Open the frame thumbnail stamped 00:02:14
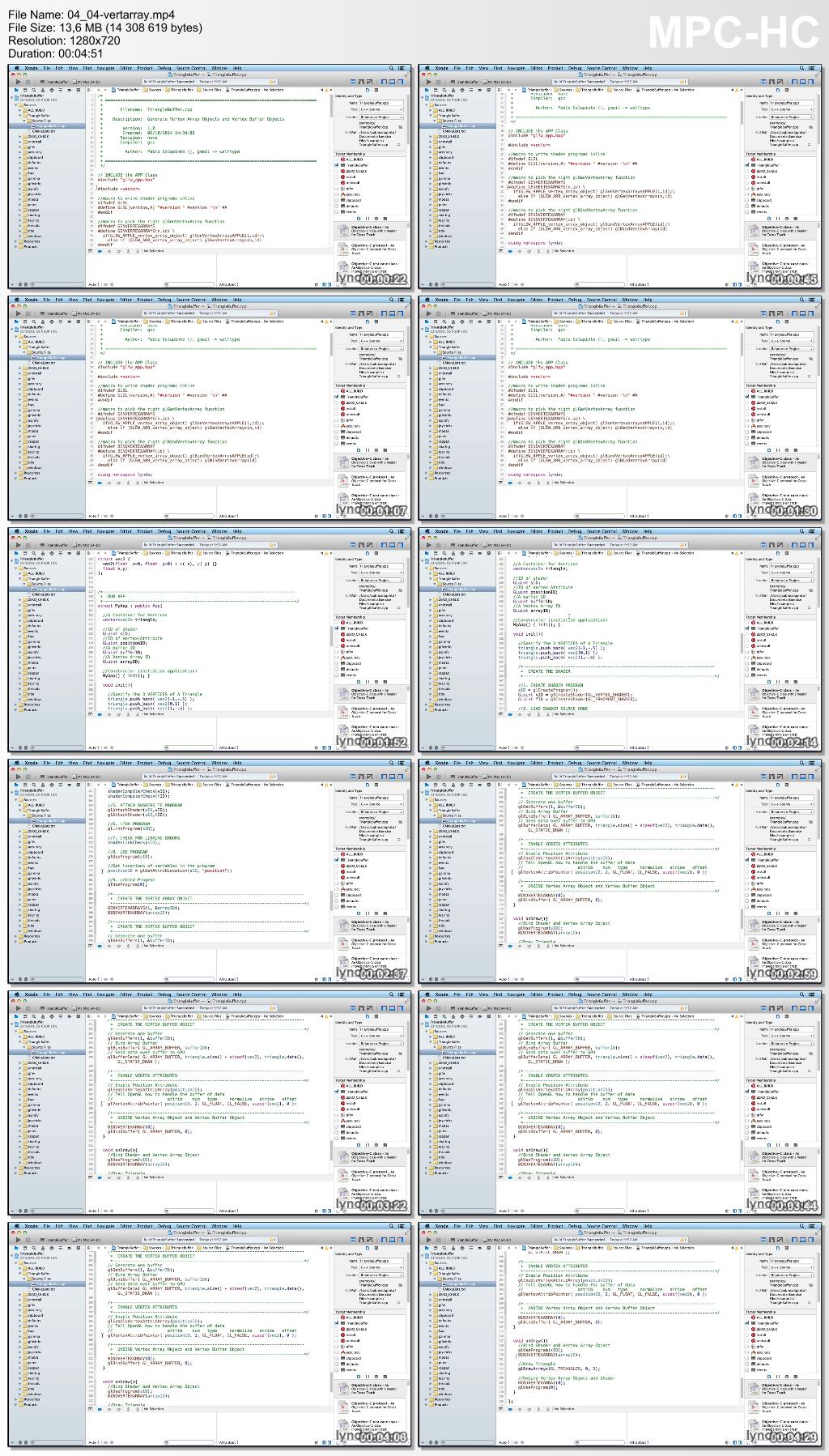This screenshot has width=829, height=1456. (620, 640)
